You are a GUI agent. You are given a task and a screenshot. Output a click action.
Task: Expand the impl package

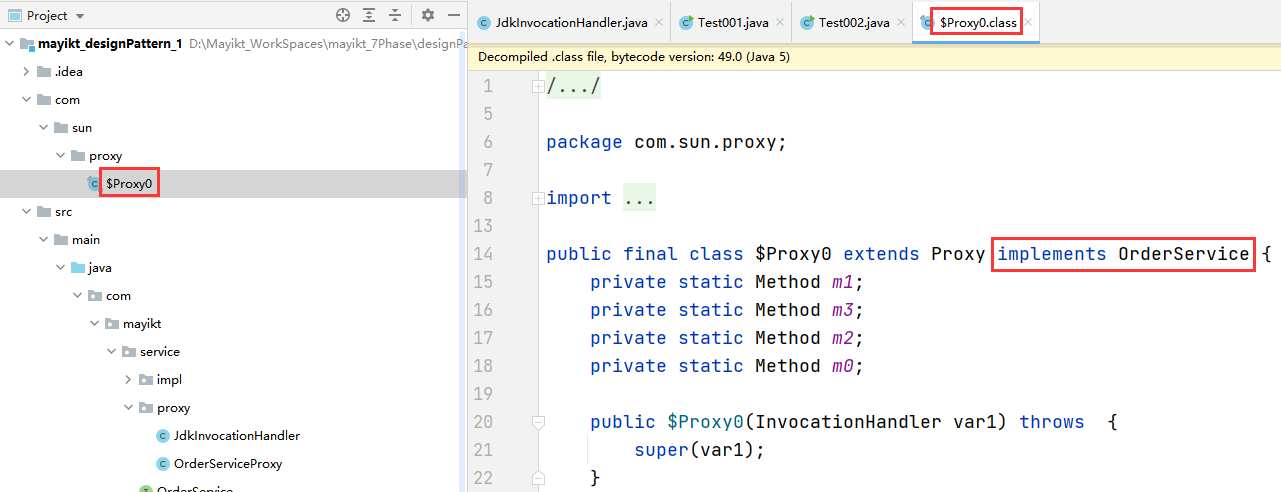point(128,380)
